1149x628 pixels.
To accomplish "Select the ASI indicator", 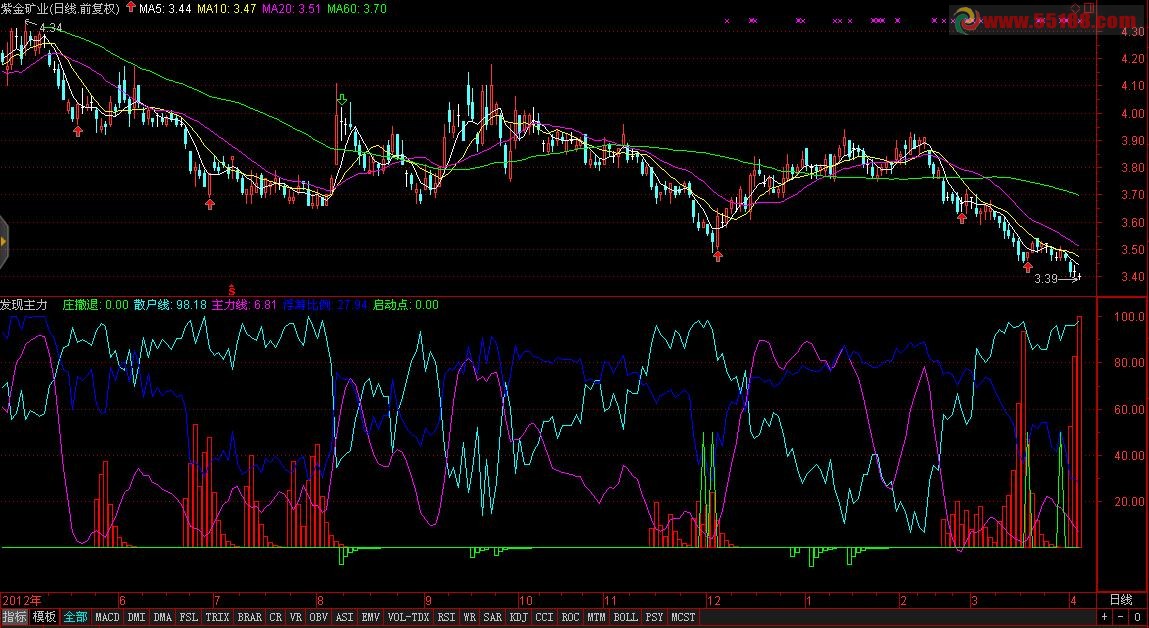I will (x=344, y=617).
